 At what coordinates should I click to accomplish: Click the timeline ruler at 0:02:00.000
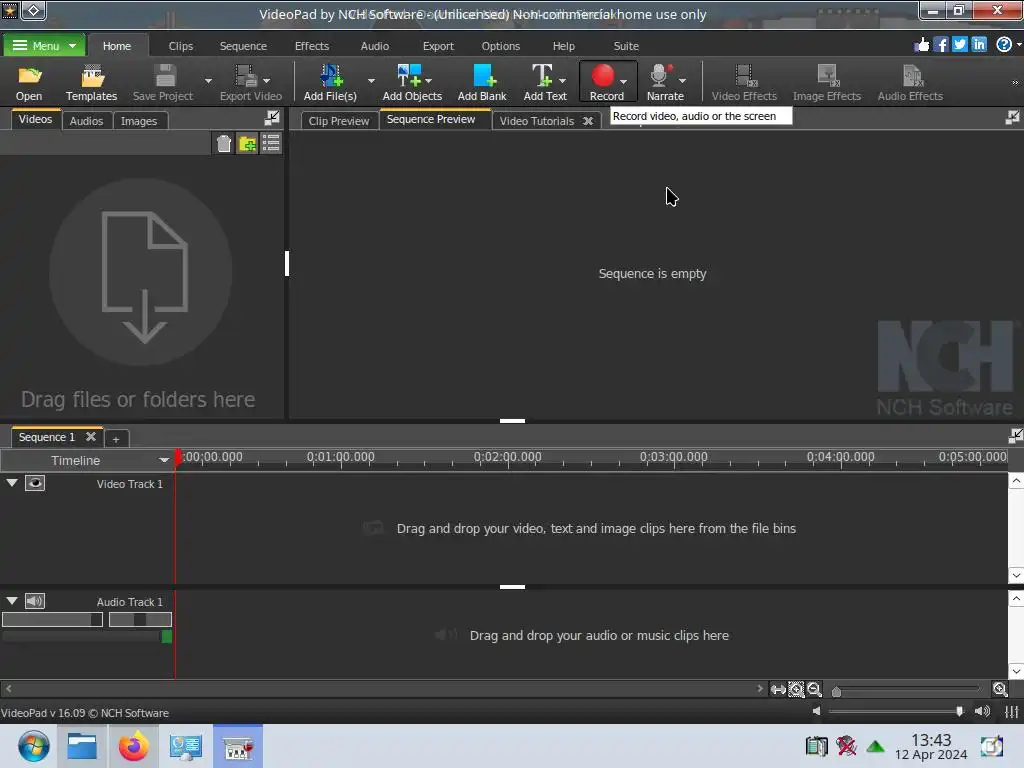507,457
